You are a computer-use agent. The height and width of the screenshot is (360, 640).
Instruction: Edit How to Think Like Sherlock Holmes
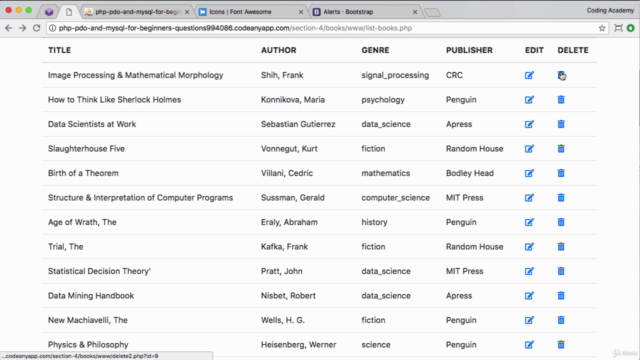point(529,100)
